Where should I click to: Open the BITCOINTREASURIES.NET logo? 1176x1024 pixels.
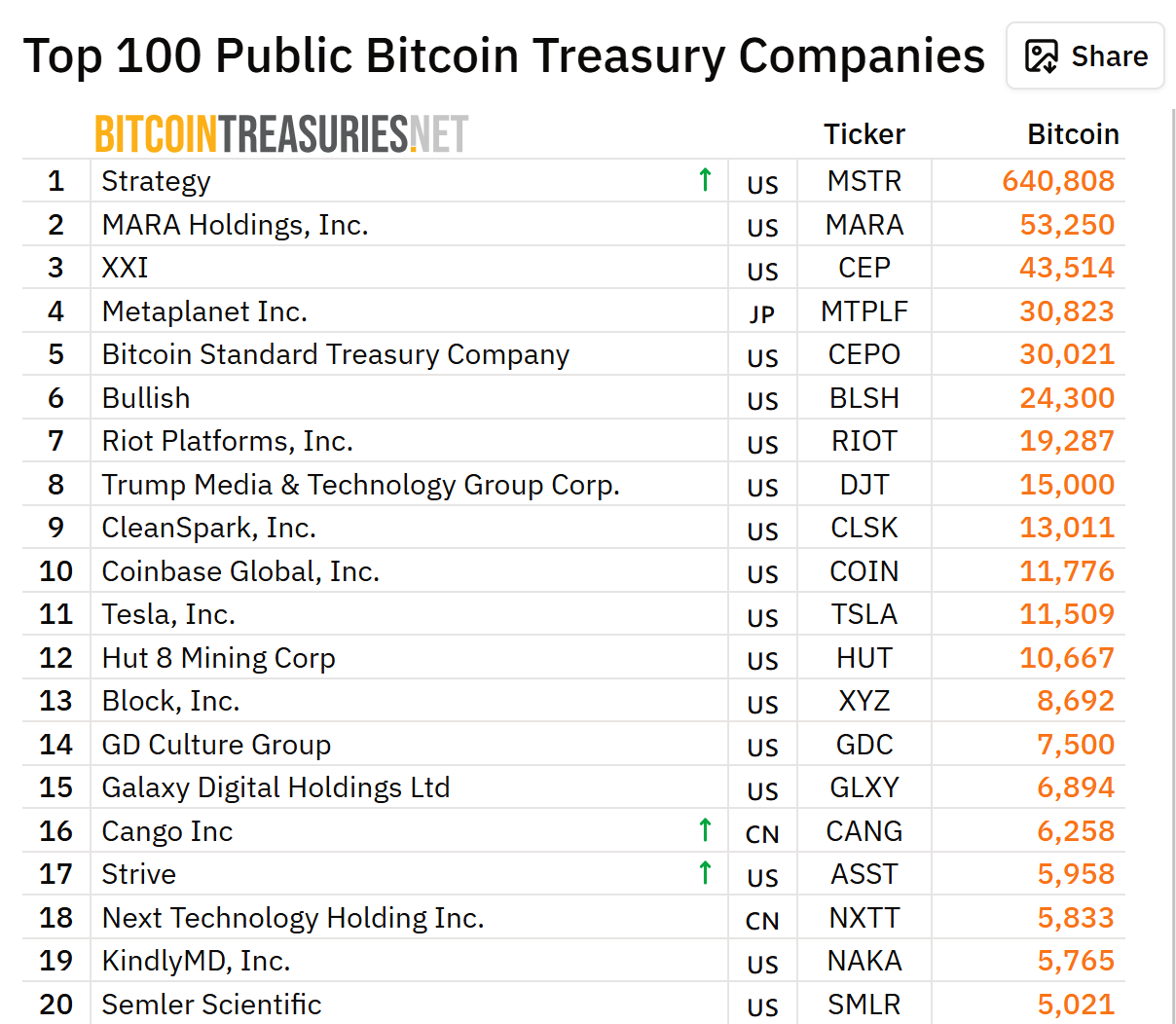pos(280,131)
